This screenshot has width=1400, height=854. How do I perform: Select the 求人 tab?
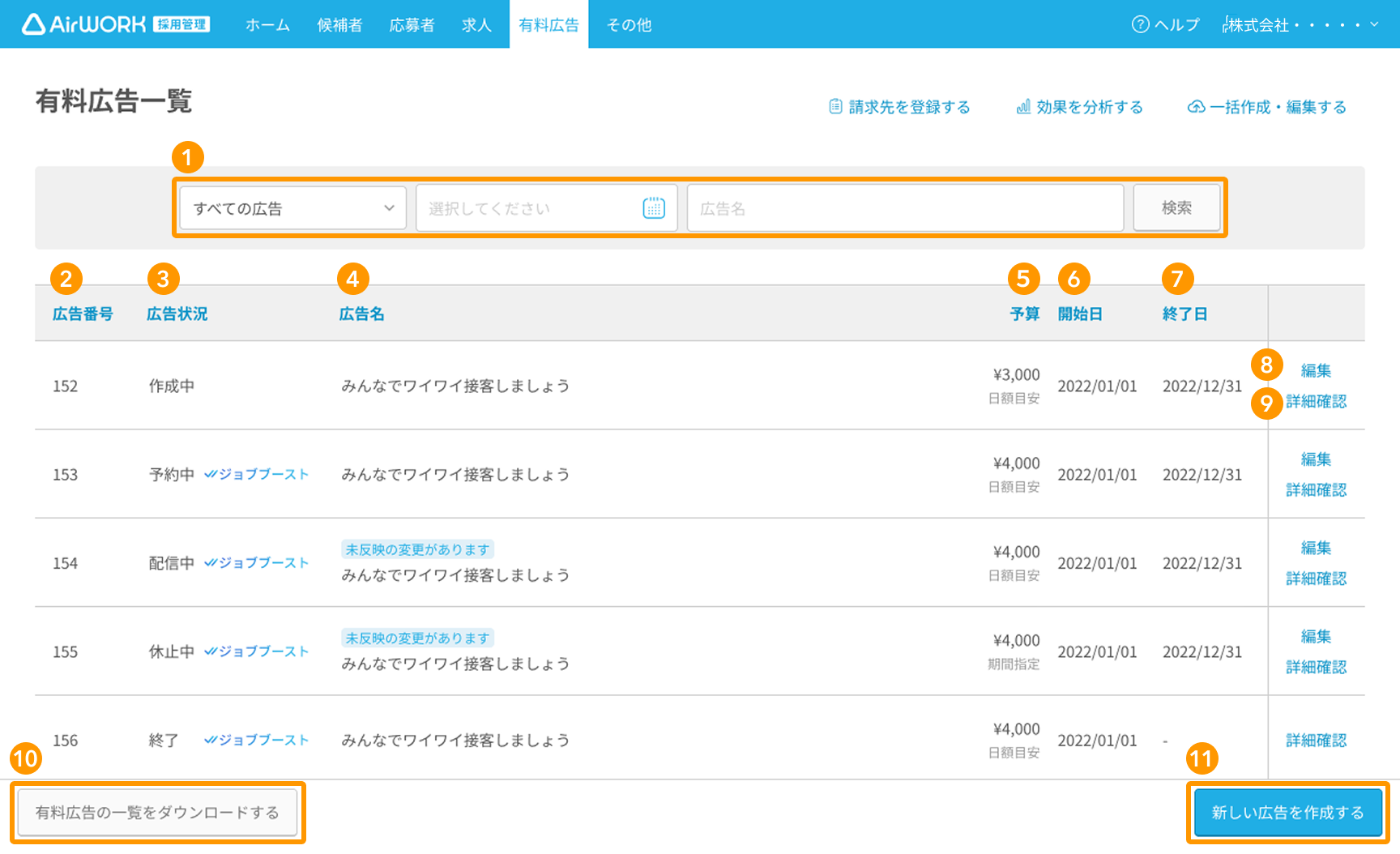pyautogui.click(x=476, y=25)
